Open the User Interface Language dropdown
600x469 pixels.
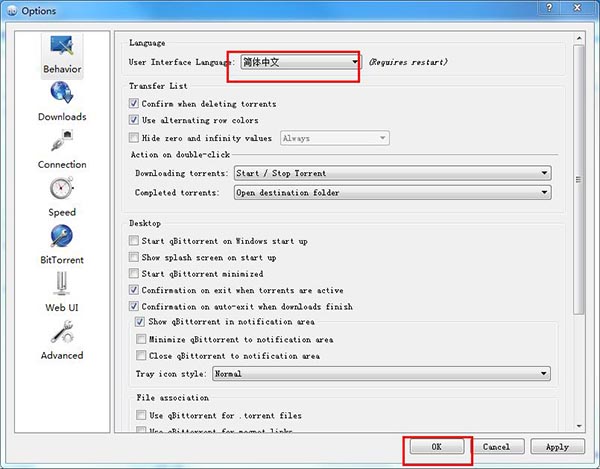[301, 62]
